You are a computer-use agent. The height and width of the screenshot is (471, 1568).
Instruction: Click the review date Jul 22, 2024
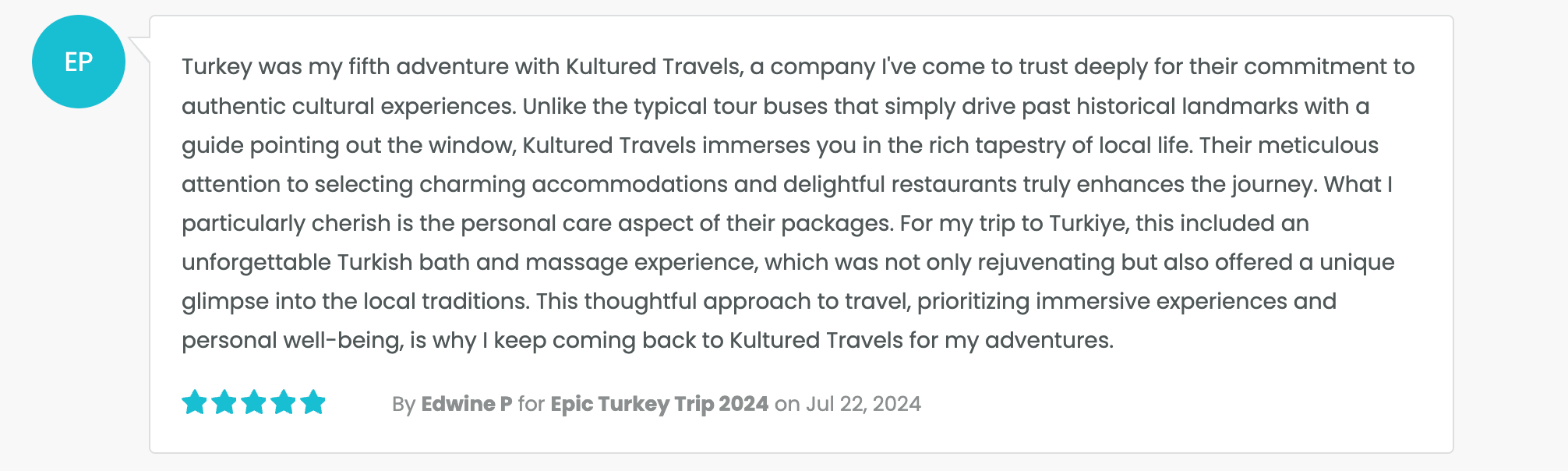[x=863, y=404]
